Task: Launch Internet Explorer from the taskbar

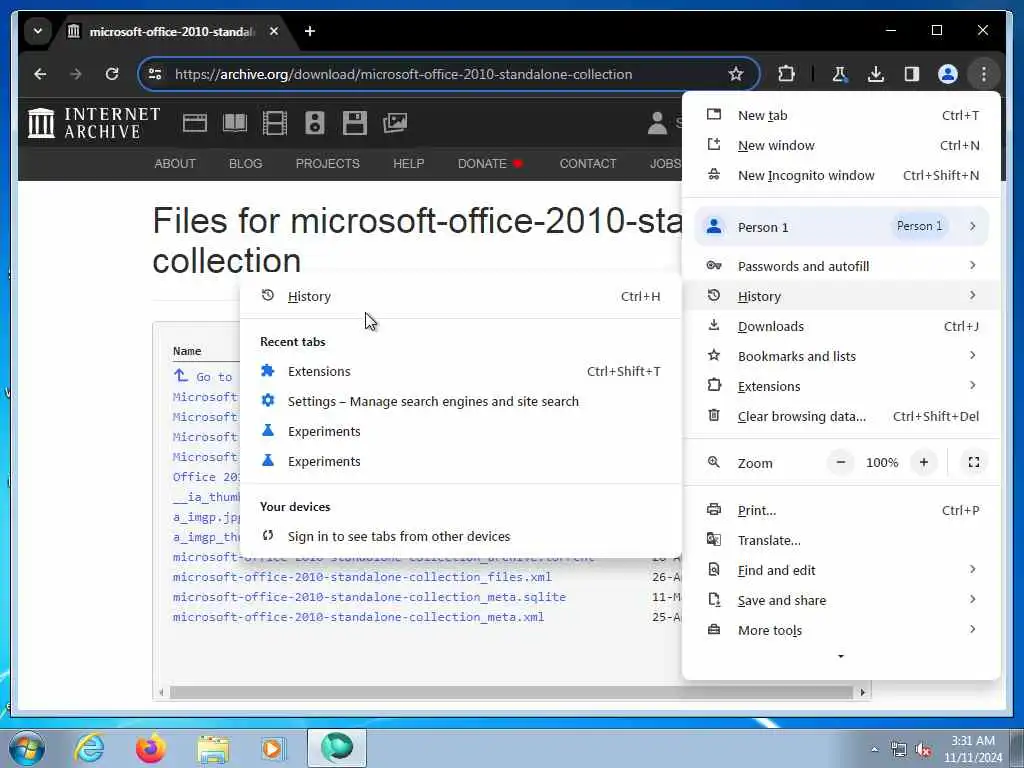Action: [x=89, y=748]
